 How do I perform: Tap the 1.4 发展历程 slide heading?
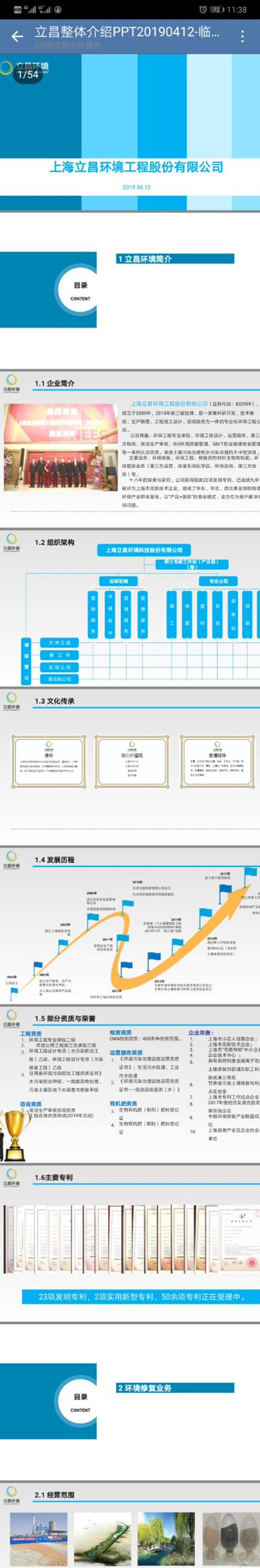tap(54, 859)
